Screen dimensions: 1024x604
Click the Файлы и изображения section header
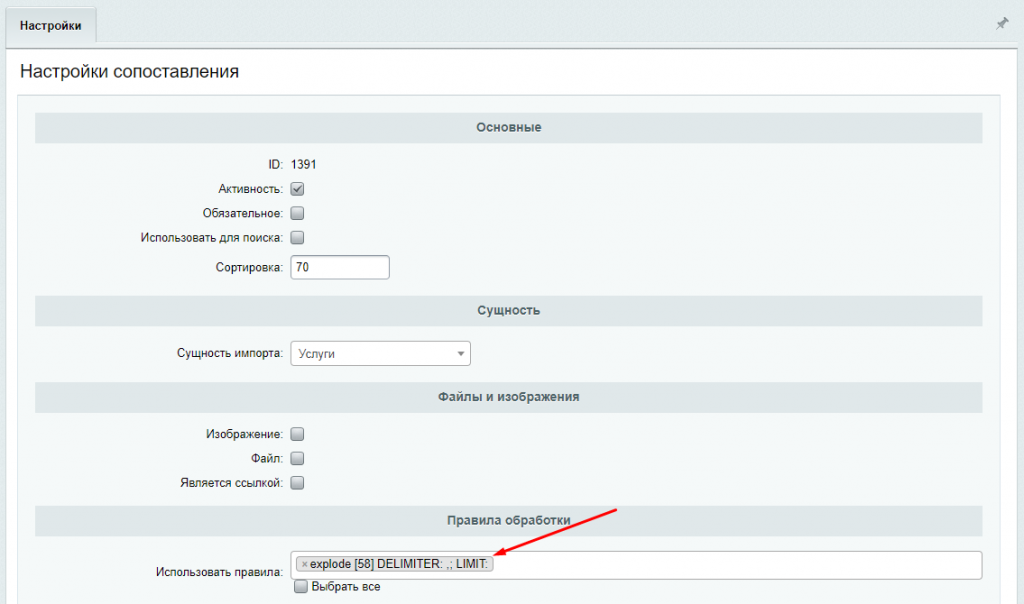(509, 397)
